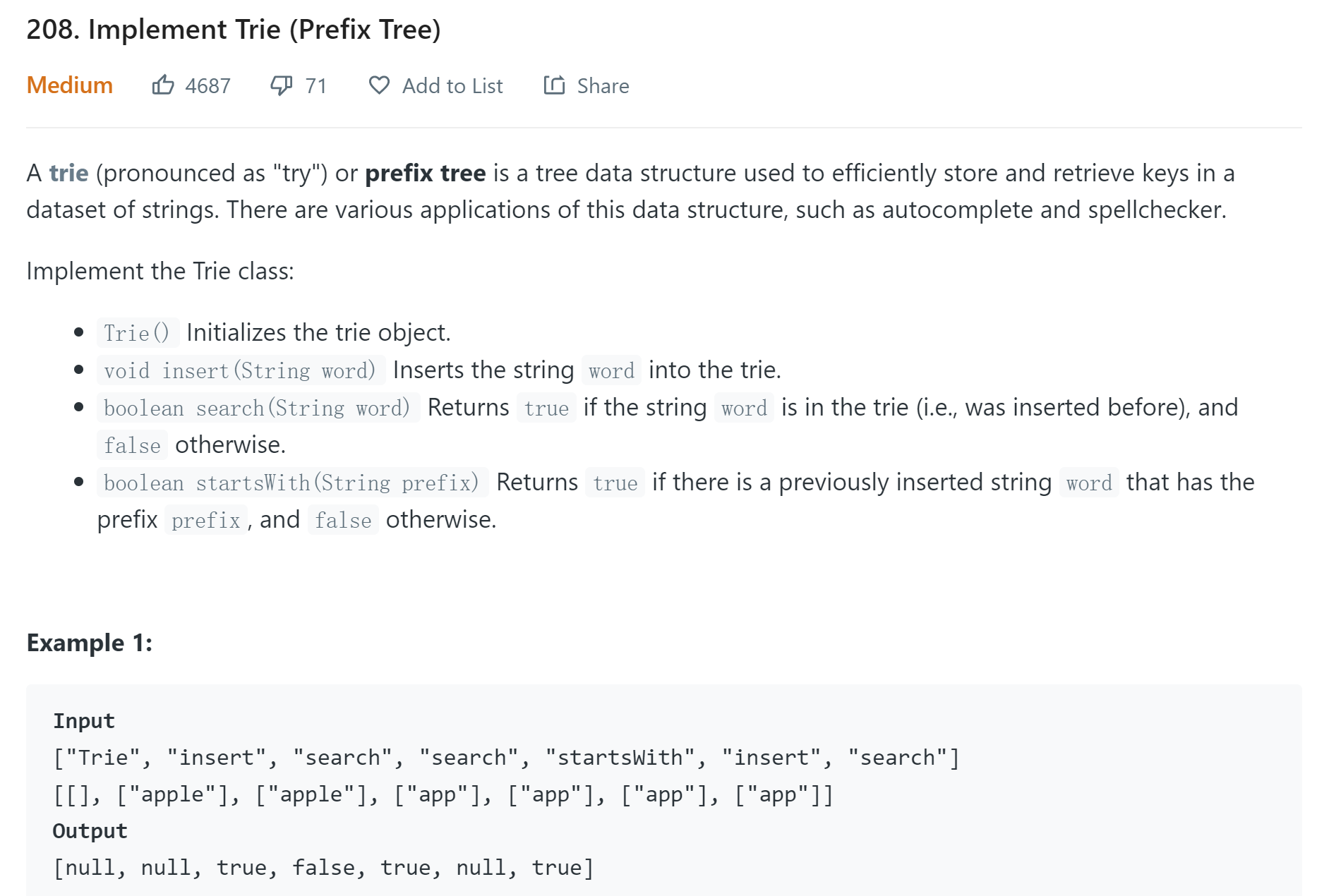
Task: Click the thumbs up like icon
Action: [163, 85]
